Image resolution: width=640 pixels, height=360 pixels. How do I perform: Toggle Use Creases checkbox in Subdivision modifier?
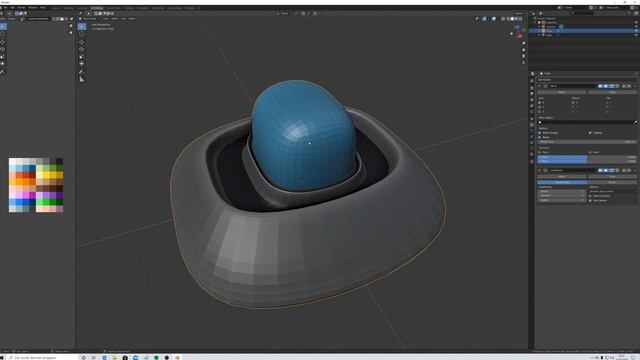coord(590,200)
